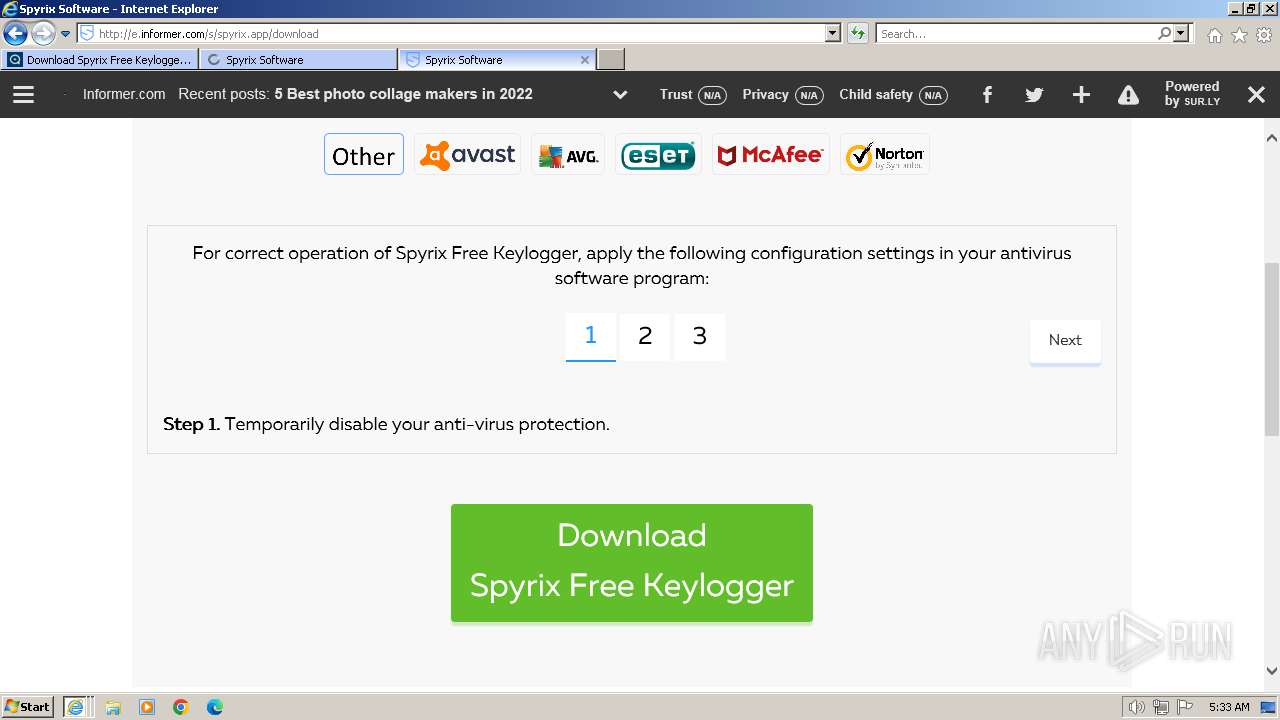Switch to Download Spyrix Free Keylogger tab

(x=99, y=60)
